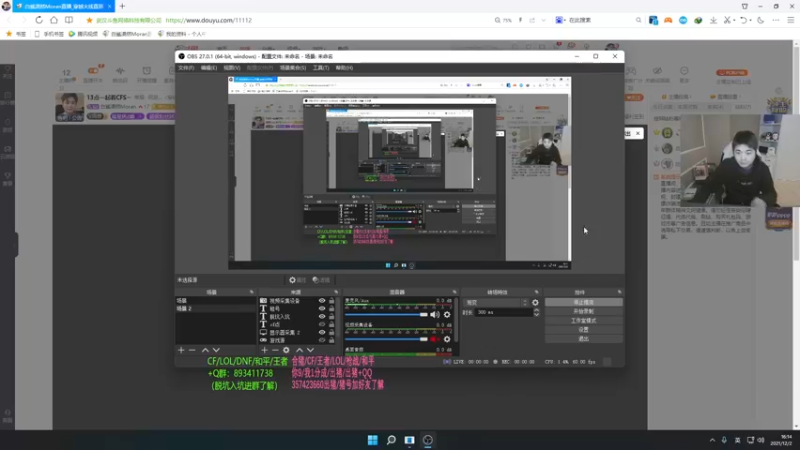Viewport: 800px width, 450px height.
Task: Decrease transition duration with down arrow
Action: [x=536, y=315]
